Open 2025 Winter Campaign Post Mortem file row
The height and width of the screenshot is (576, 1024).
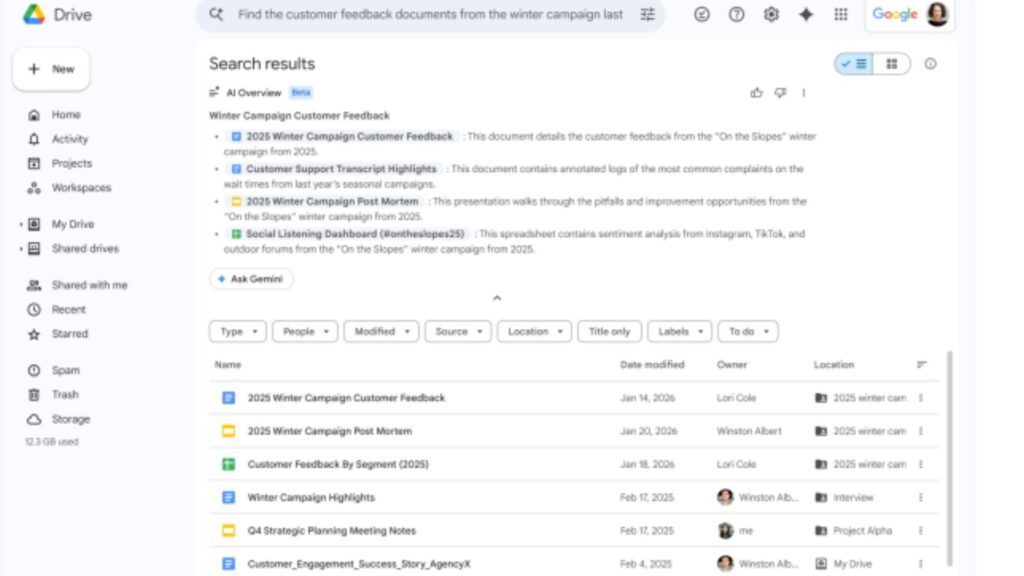pos(329,431)
